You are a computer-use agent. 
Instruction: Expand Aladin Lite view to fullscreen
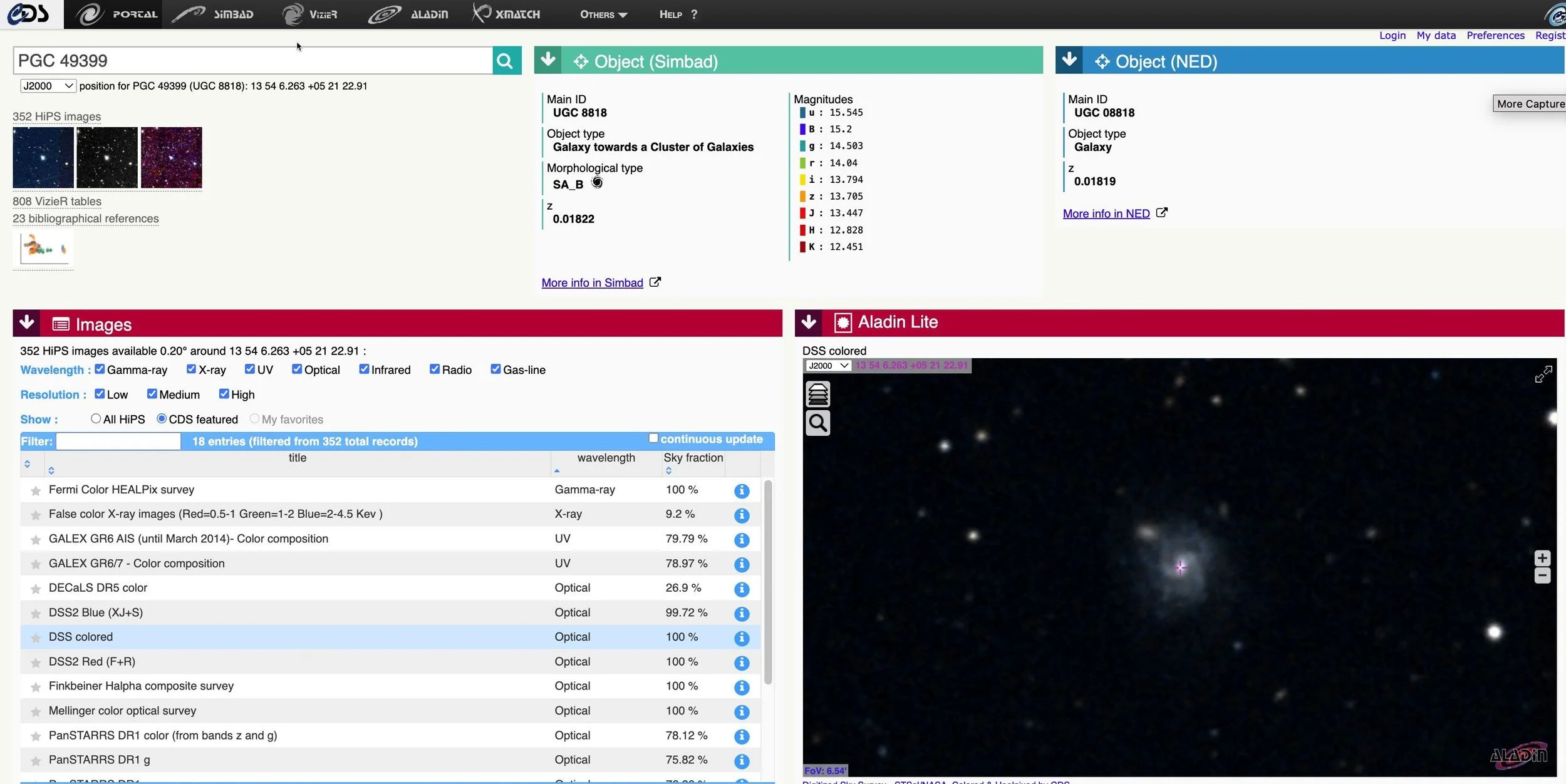[1543, 374]
